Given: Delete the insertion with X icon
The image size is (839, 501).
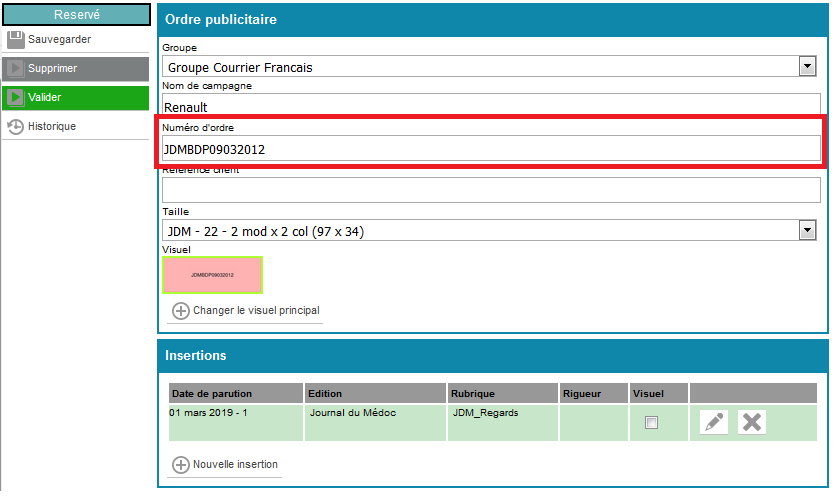Looking at the screenshot, I should pyautogui.click(x=752, y=422).
